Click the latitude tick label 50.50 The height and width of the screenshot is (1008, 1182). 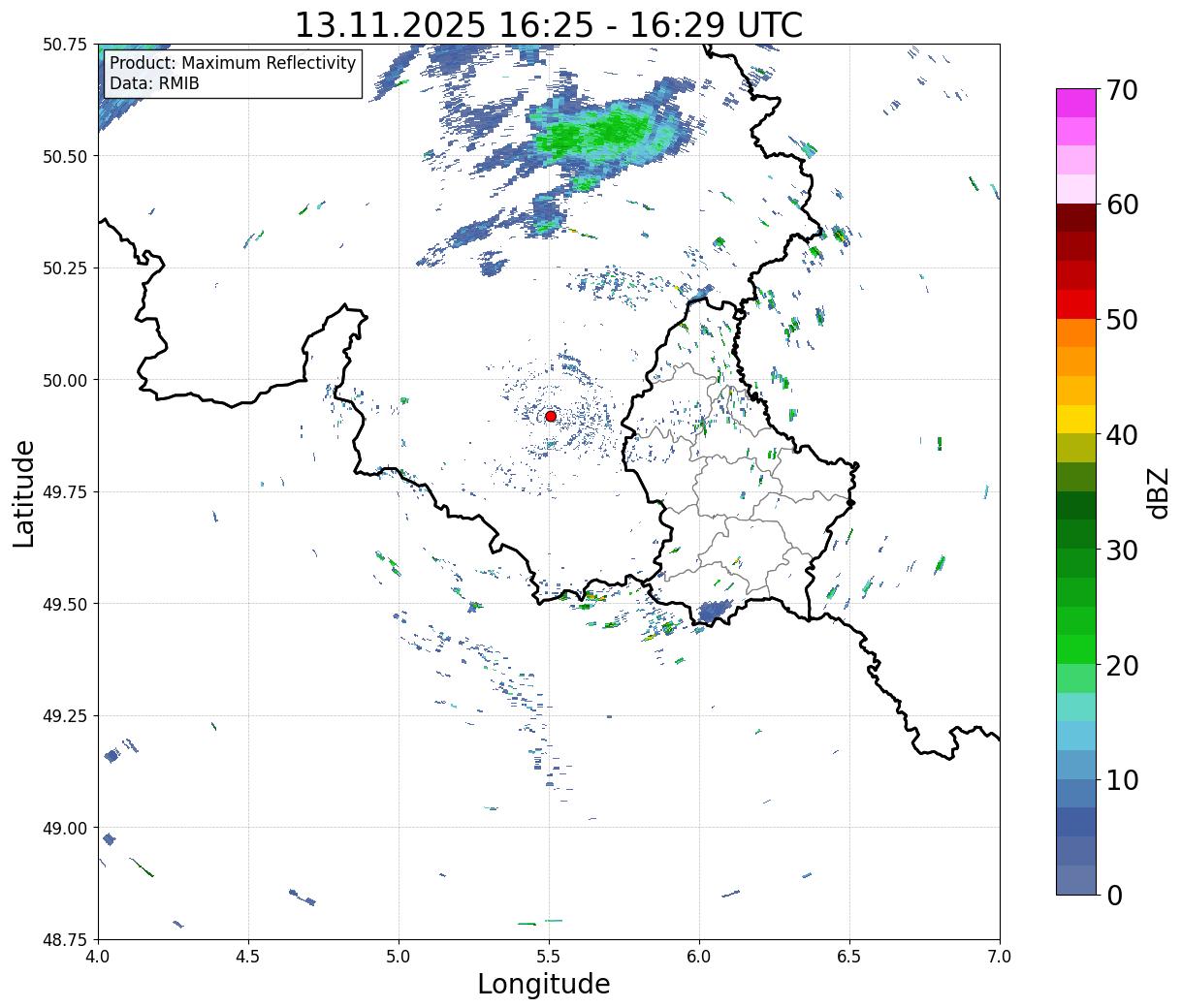pyautogui.click(x=65, y=156)
